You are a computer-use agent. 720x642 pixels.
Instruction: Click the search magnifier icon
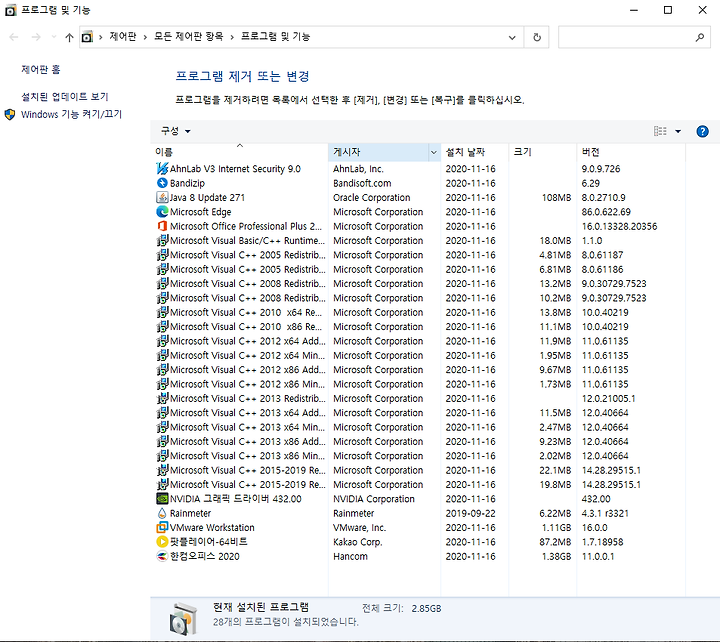699,37
